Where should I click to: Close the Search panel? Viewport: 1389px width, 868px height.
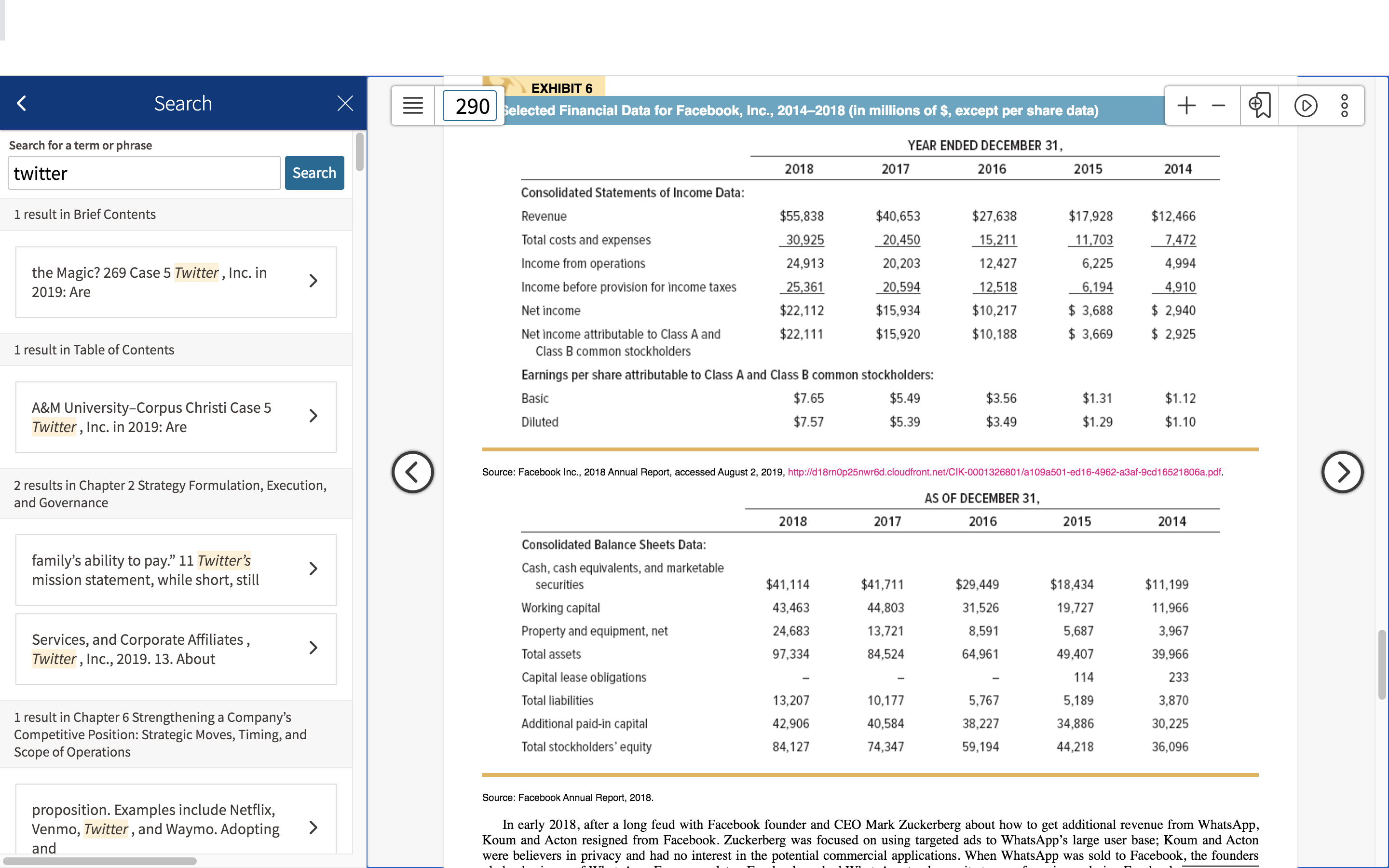[x=345, y=103]
